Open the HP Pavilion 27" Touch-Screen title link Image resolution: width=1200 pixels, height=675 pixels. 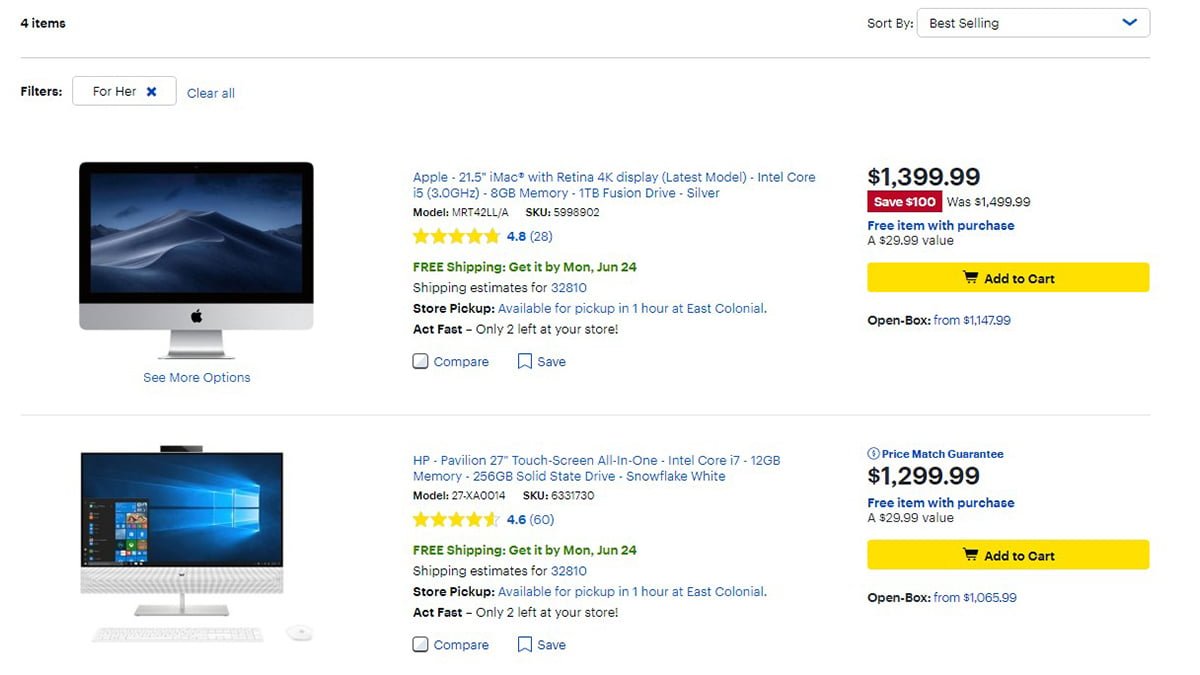click(x=596, y=468)
